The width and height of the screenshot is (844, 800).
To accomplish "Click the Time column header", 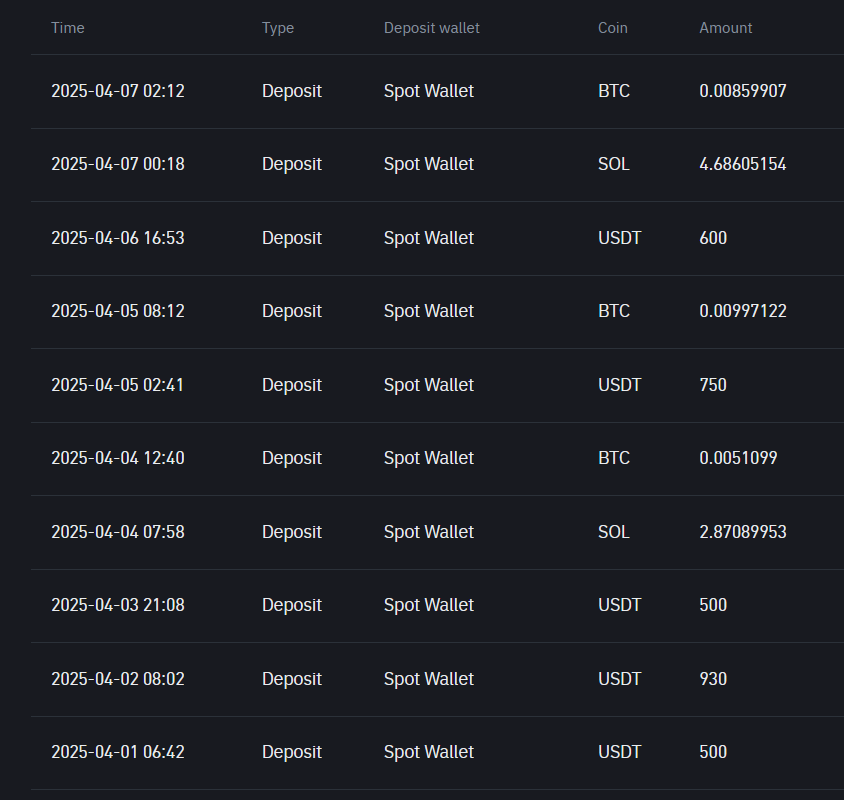I will point(68,28).
